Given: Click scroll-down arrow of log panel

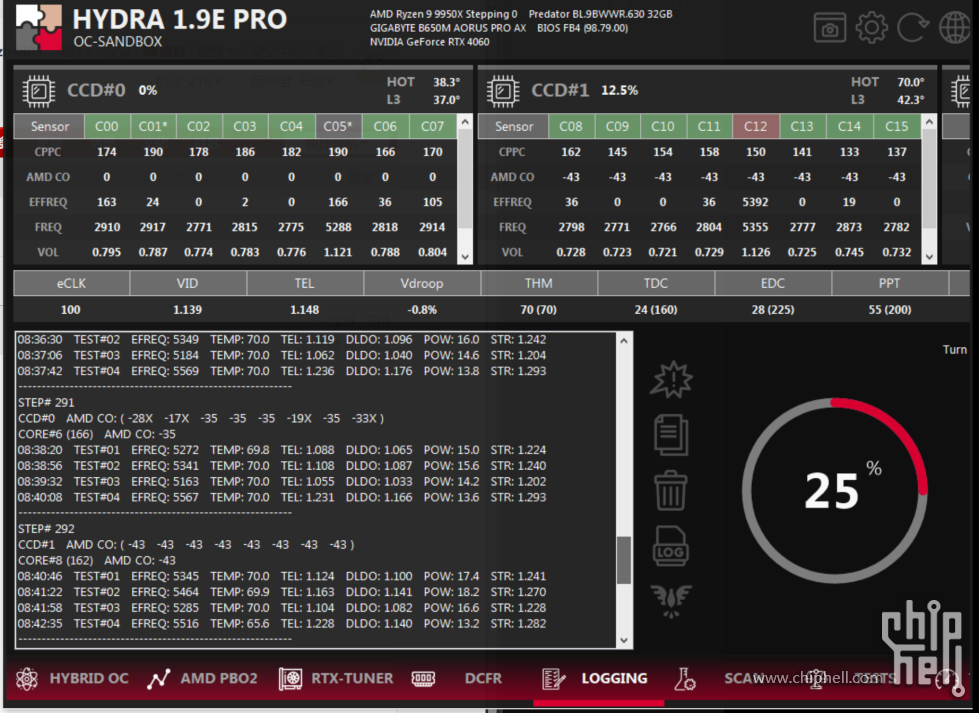Looking at the screenshot, I should pyautogui.click(x=624, y=641).
